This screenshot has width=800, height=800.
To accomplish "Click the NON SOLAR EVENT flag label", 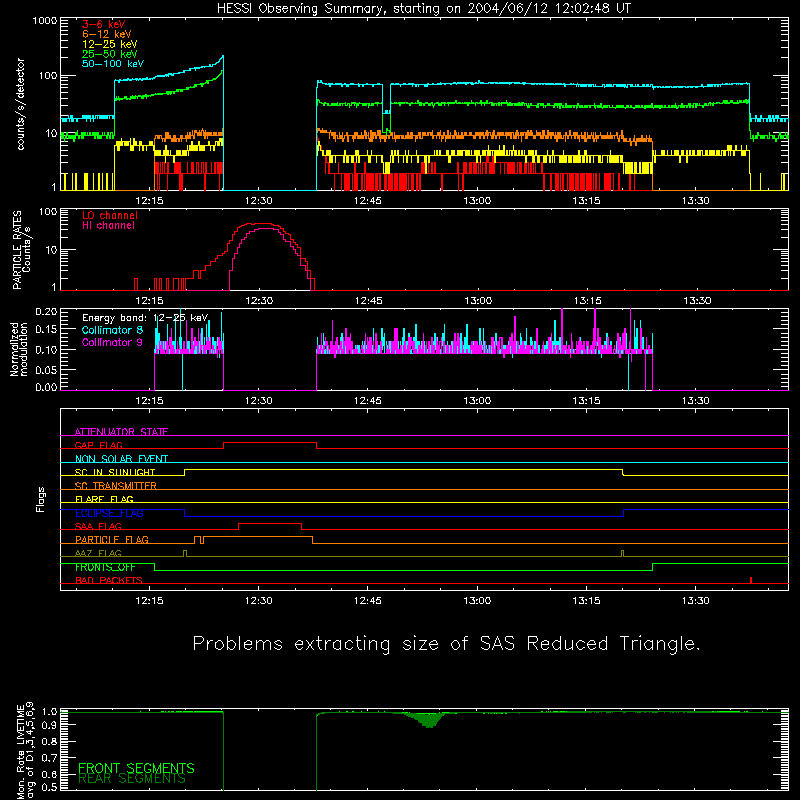I will click(x=121, y=459).
